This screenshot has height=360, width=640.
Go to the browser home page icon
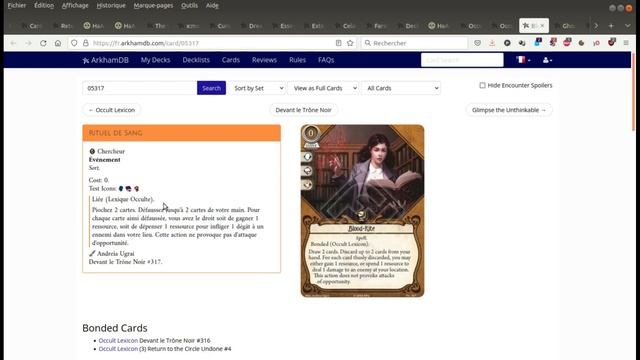(x=58, y=43)
